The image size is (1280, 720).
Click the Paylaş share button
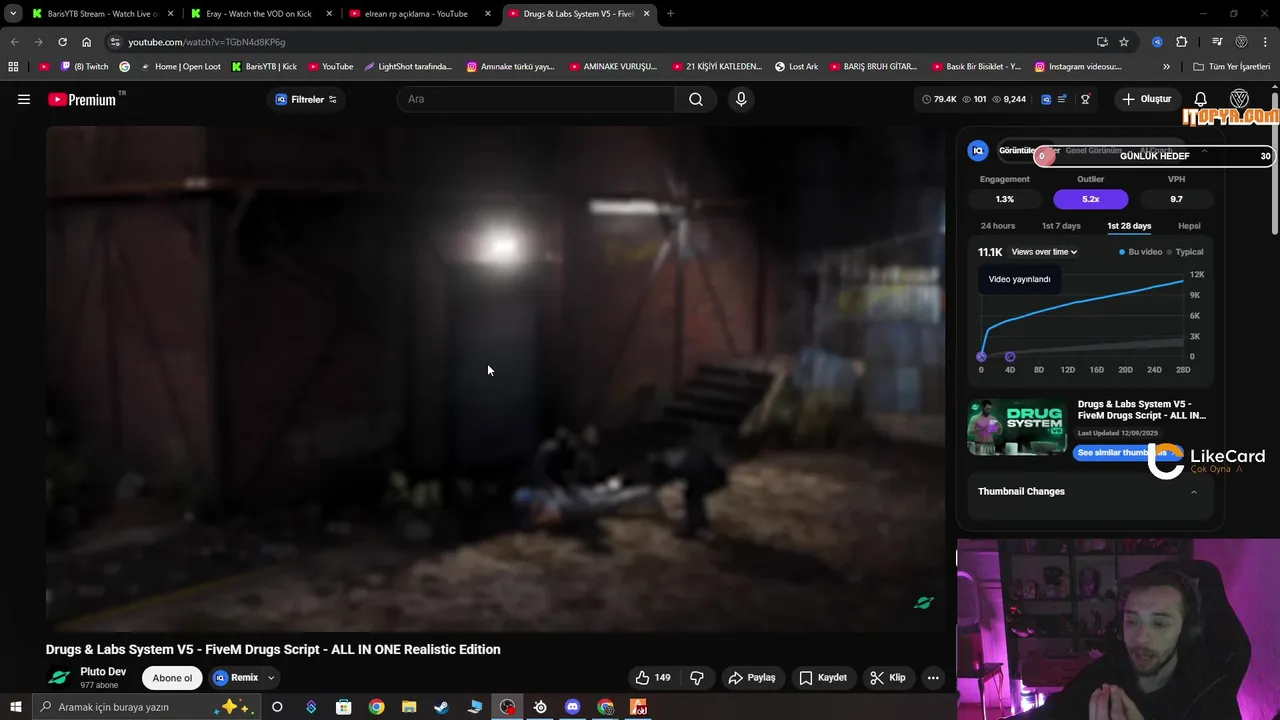[x=752, y=677]
